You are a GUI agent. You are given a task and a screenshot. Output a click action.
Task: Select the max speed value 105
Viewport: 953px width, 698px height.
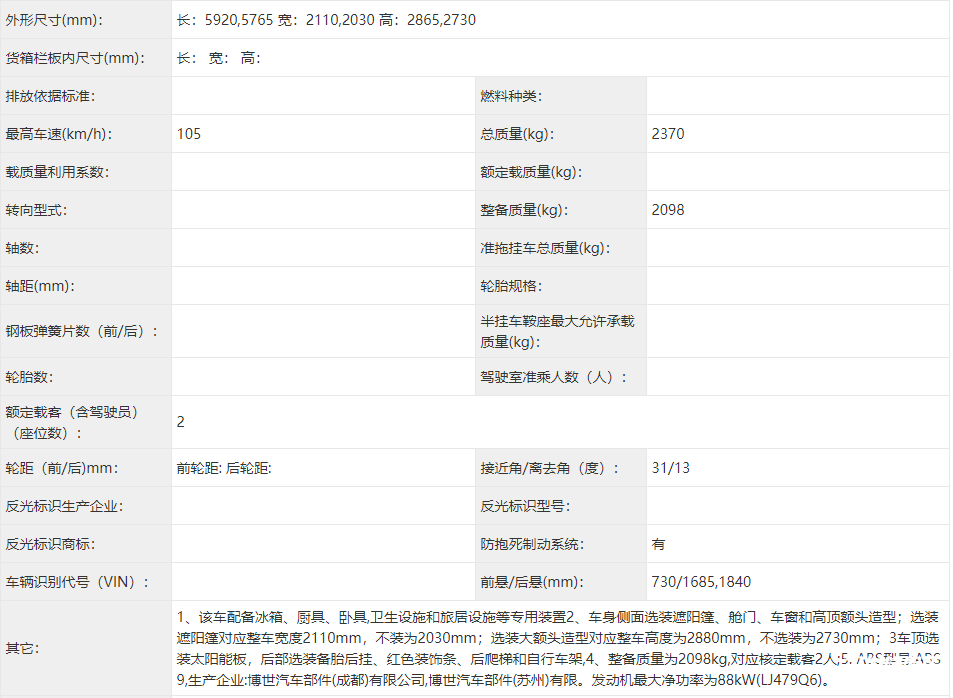pyautogui.click(x=189, y=134)
